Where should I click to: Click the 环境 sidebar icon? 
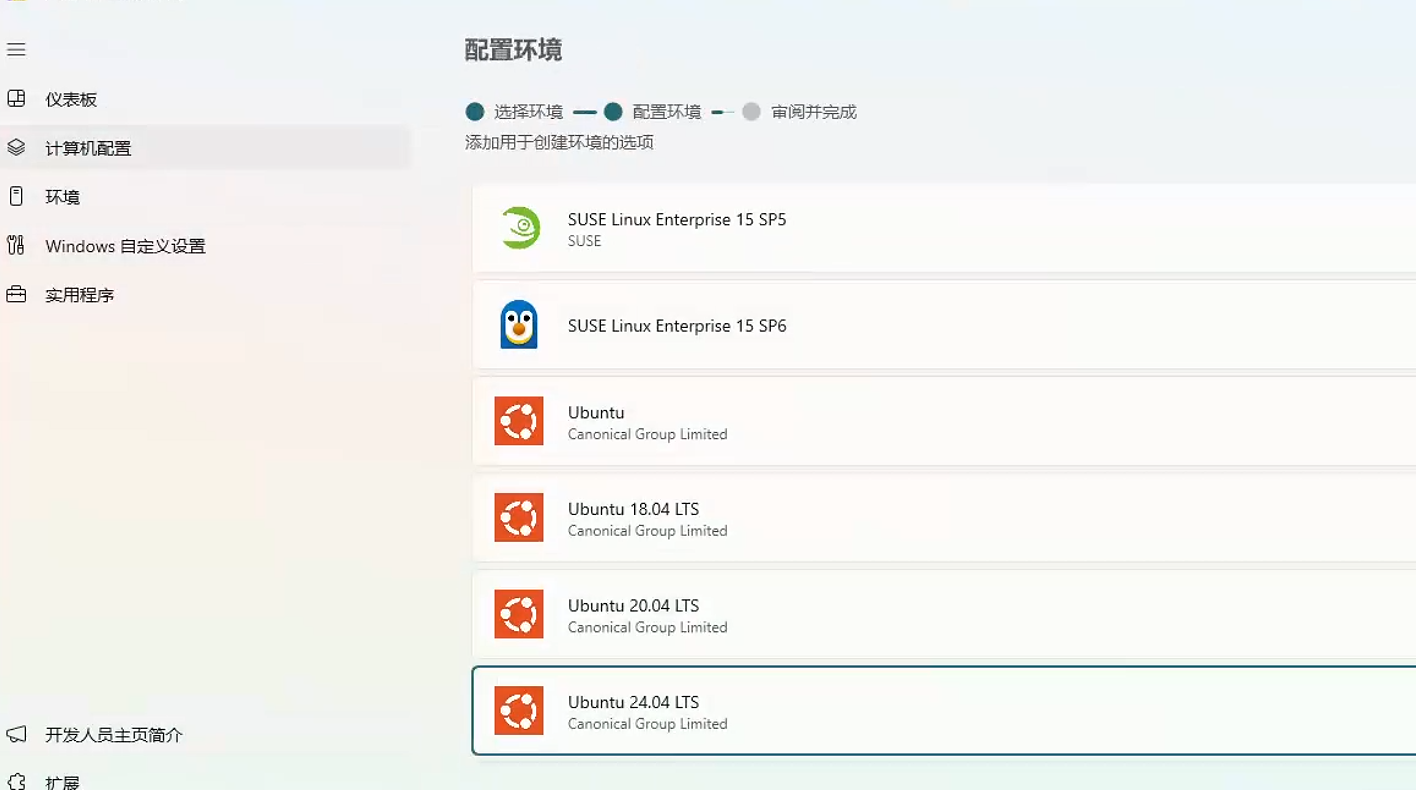click(x=16, y=196)
